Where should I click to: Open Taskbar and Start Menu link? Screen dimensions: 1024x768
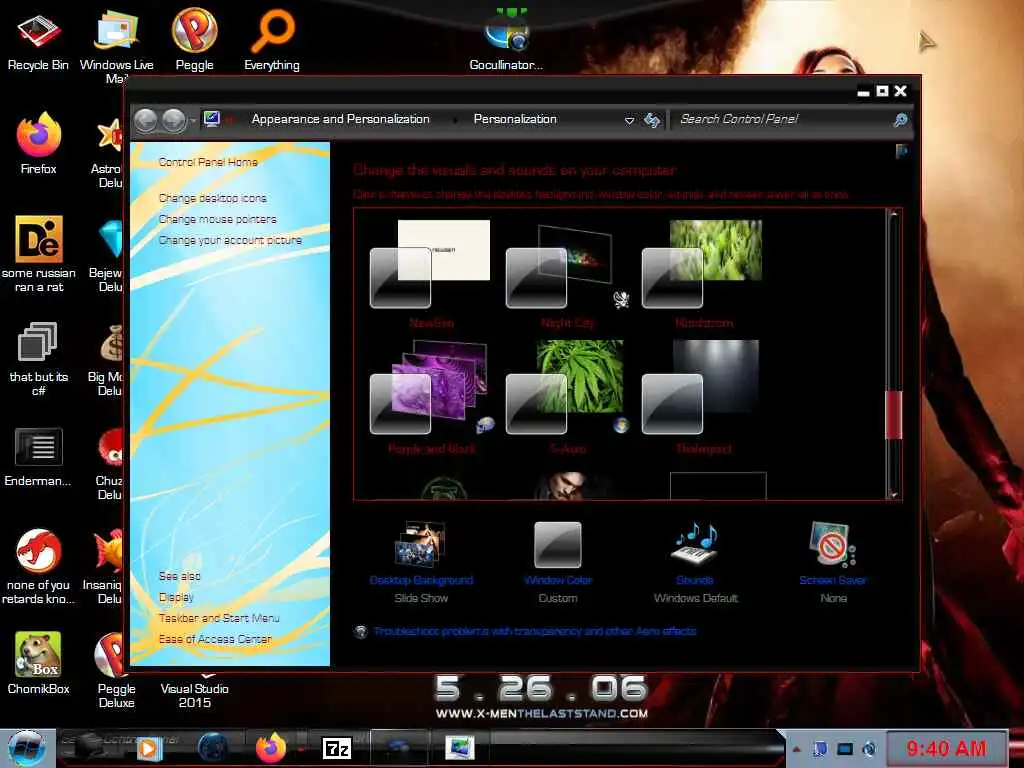tap(219, 618)
